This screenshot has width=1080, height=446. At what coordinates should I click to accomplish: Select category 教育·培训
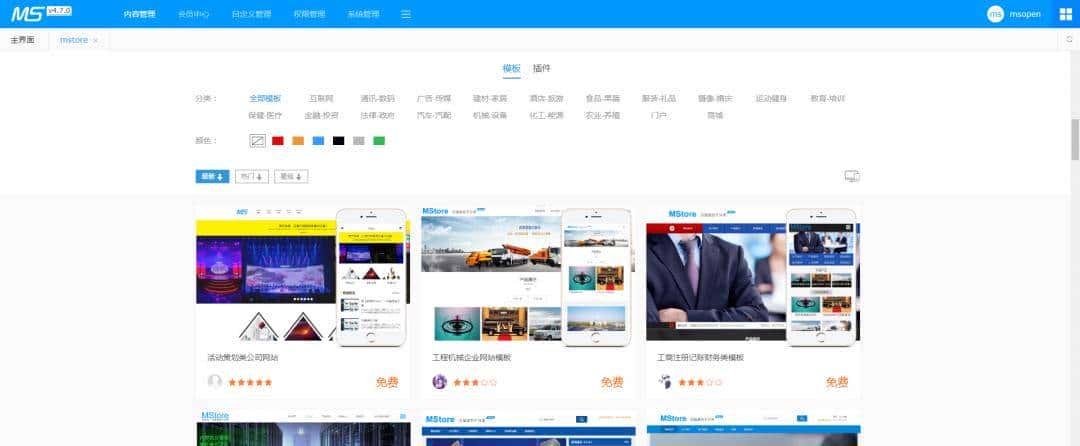[x=827, y=98]
